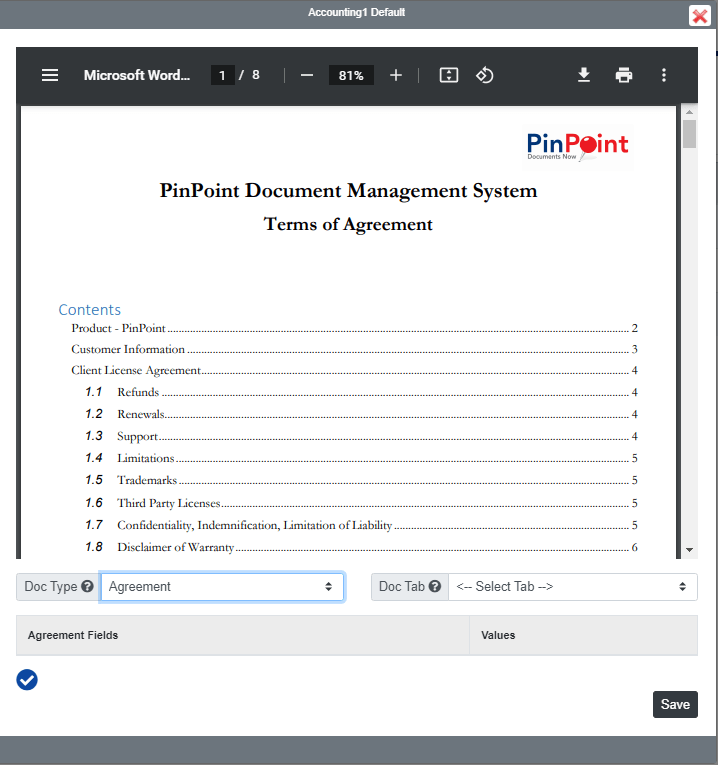The height and width of the screenshot is (765, 718).
Task: Rotate the document counterclockwise
Action: [x=484, y=75]
